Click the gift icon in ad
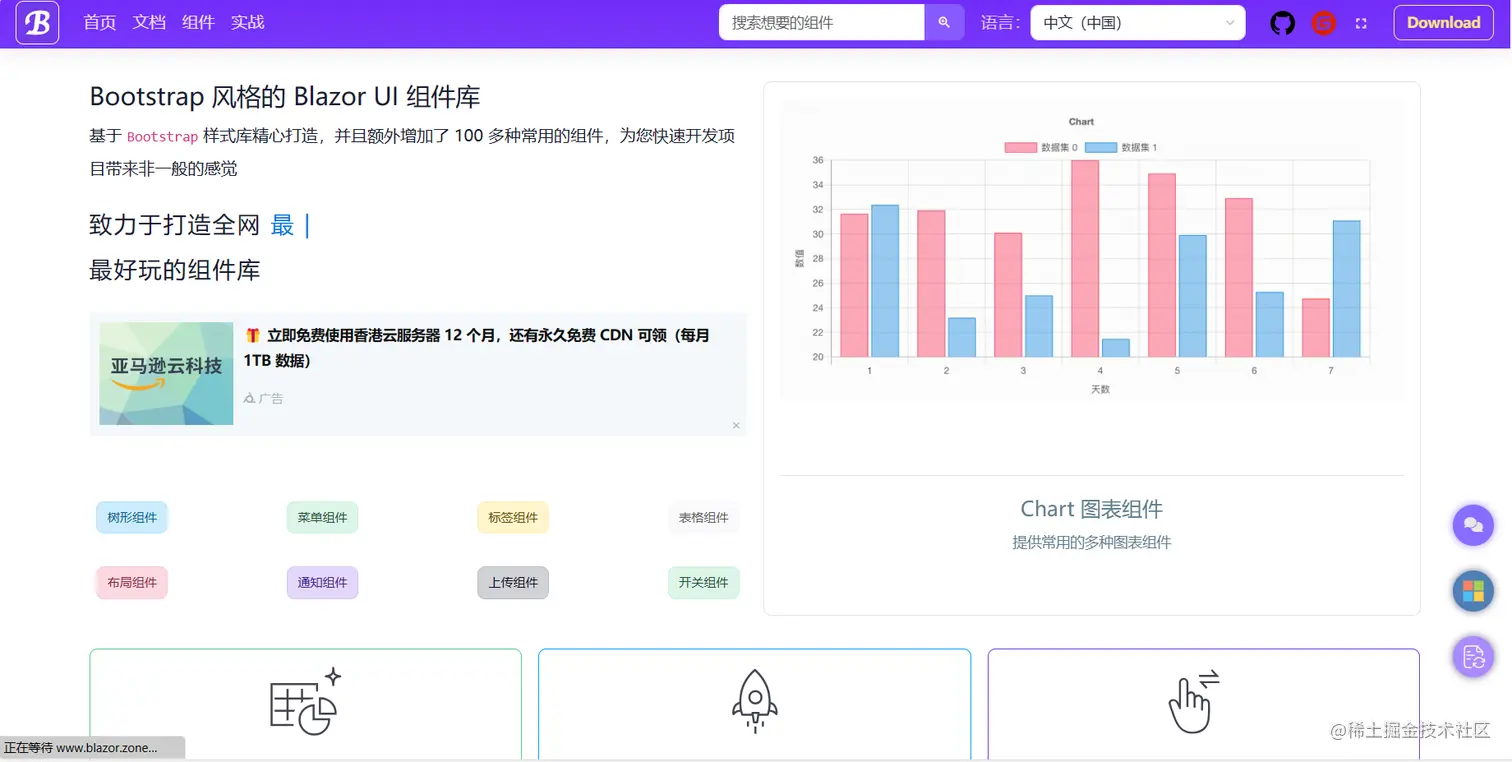Screen dimensions: 1512x762 [x=252, y=335]
